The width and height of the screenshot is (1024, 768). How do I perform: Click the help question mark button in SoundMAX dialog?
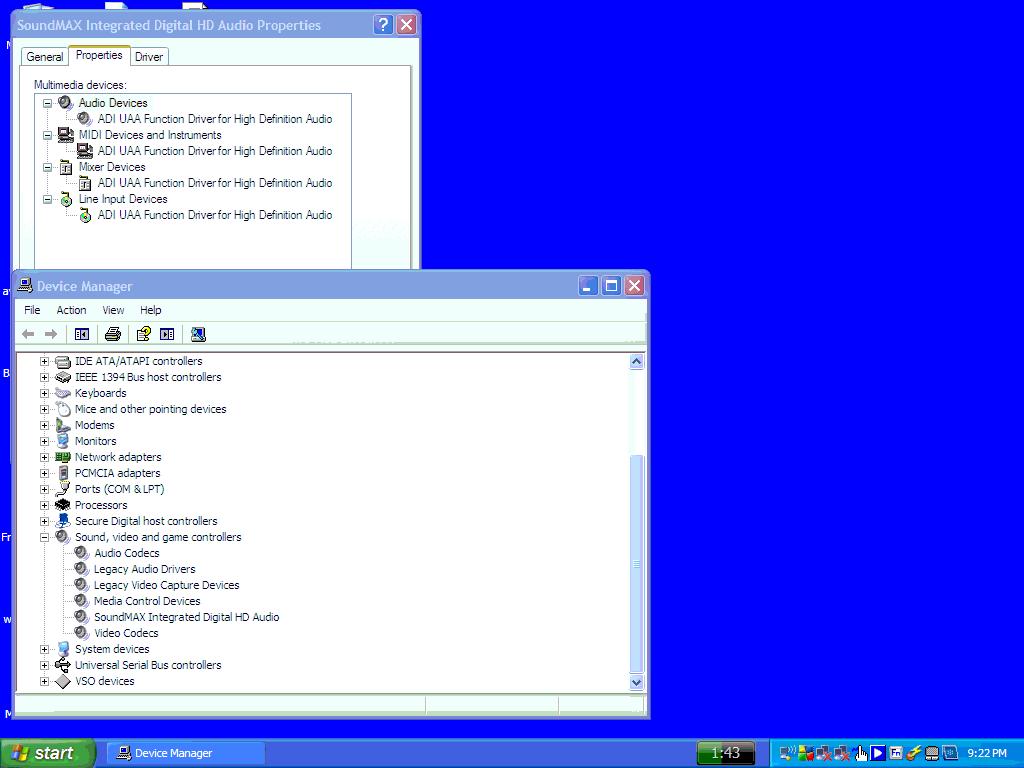tap(383, 25)
